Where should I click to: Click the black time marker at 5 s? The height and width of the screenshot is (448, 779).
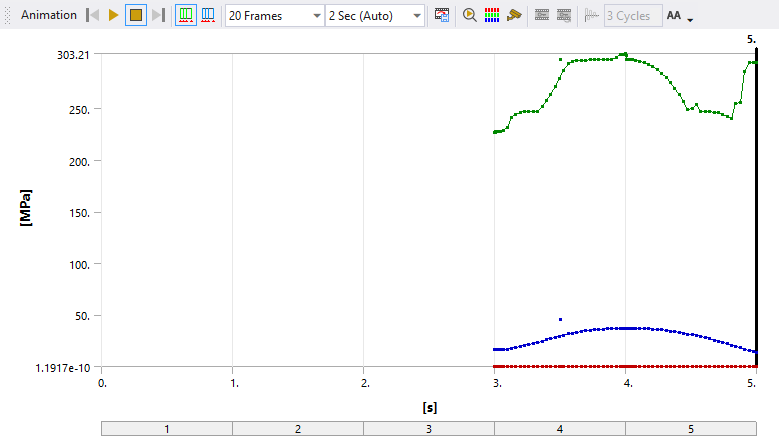click(x=756, y=208)
